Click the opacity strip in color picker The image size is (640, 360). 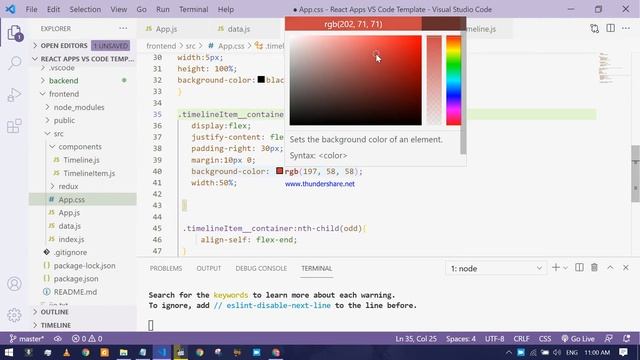tap(434, 80)
